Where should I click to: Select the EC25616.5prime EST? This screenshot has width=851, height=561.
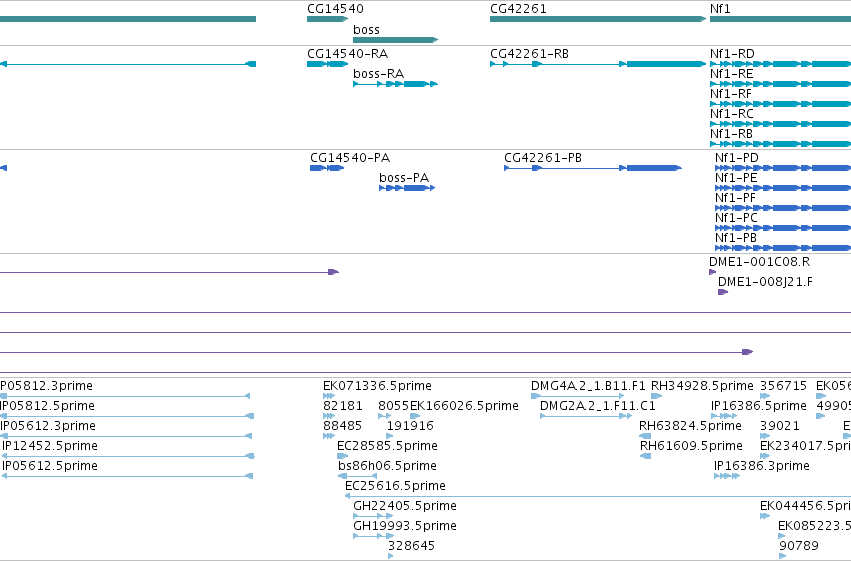click(x=598, y=496)
